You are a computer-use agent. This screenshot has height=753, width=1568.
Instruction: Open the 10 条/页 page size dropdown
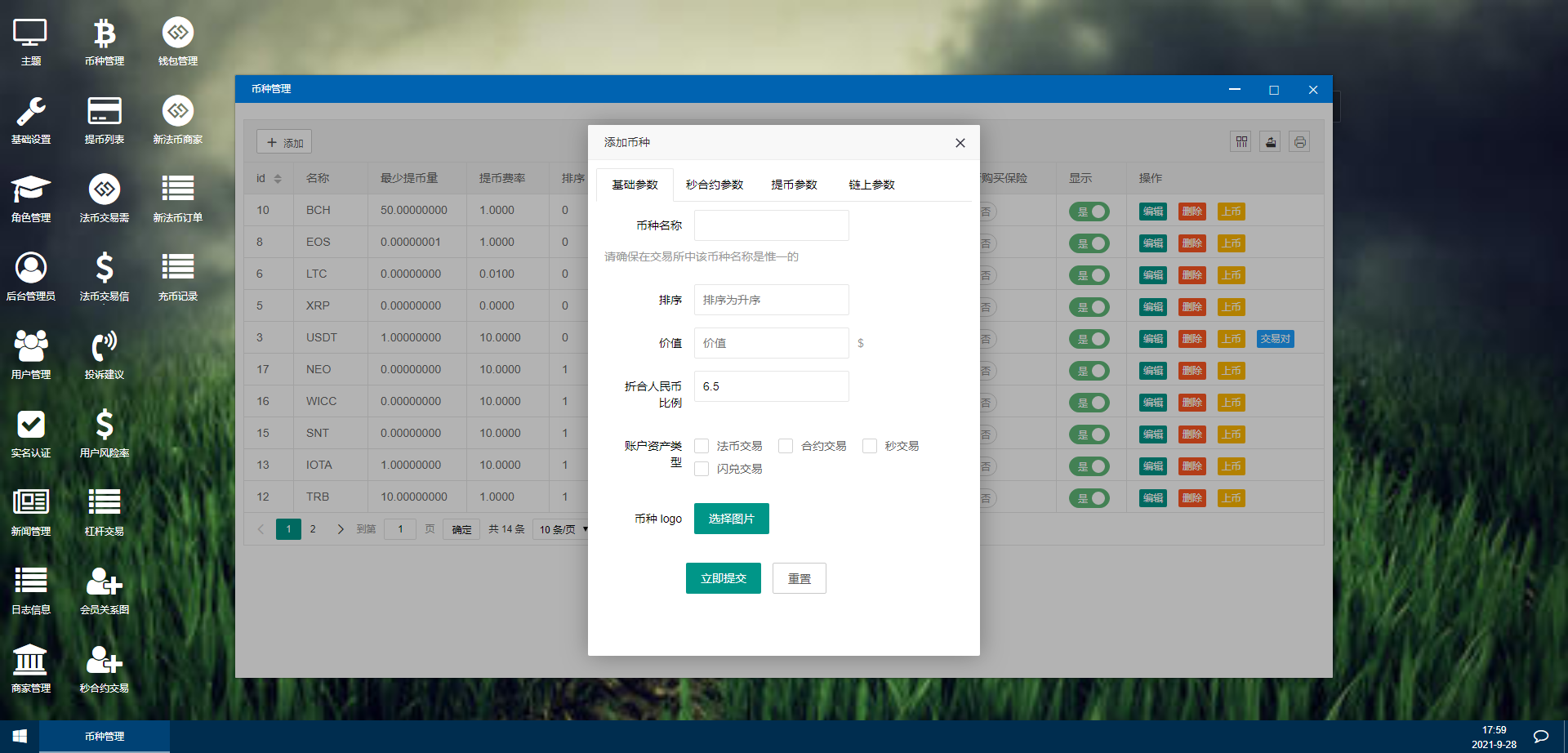(x=563, y=529)
